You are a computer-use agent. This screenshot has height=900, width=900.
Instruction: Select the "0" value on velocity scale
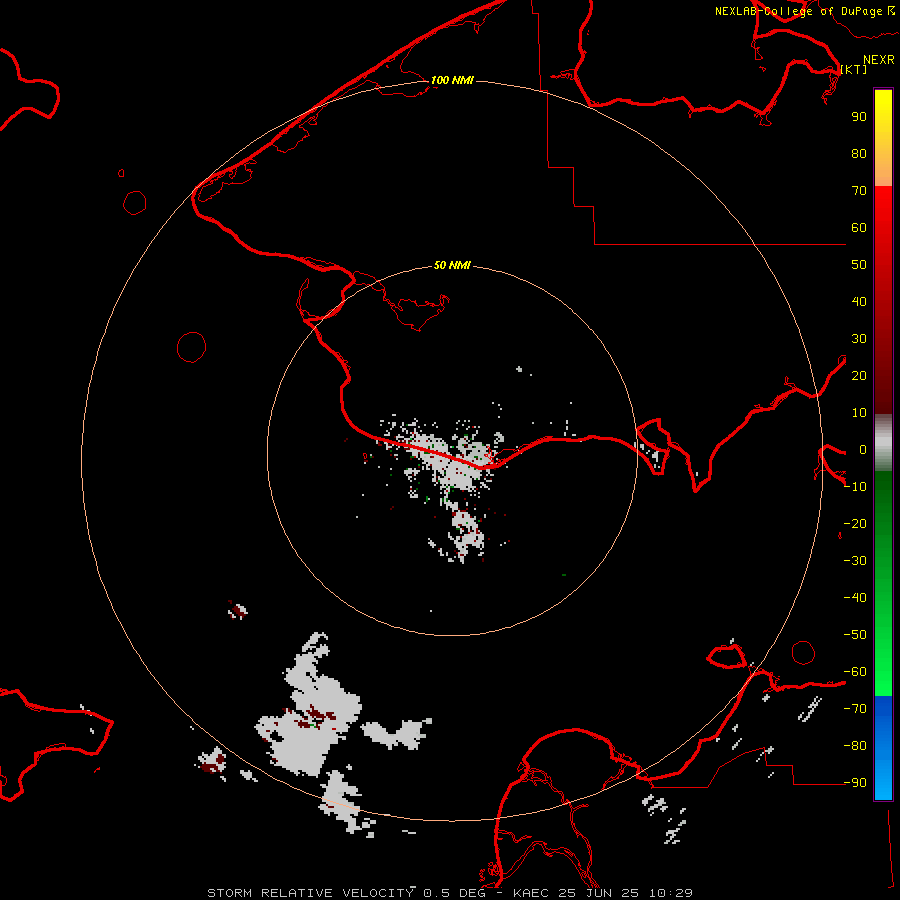[x=863, y=450]
